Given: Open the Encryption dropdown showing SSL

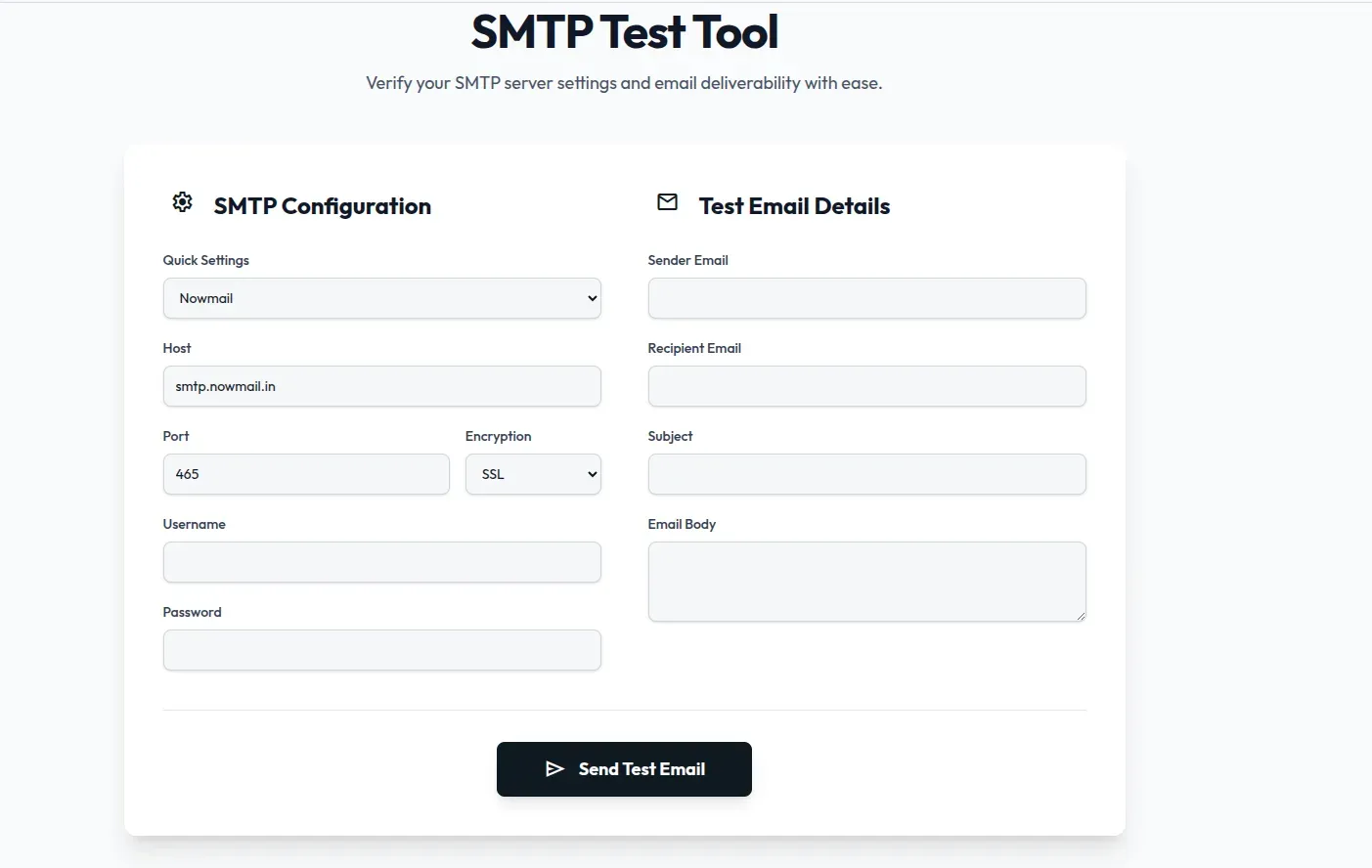Looking at the screenshot, I should (x=532, y=474).
